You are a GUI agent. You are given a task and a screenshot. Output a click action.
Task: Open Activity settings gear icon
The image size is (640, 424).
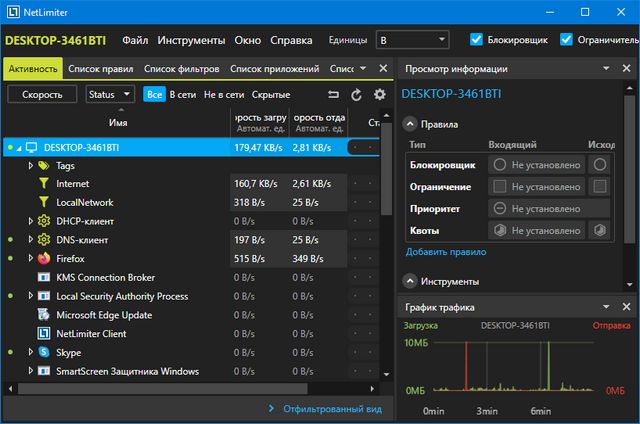point(379,94)
